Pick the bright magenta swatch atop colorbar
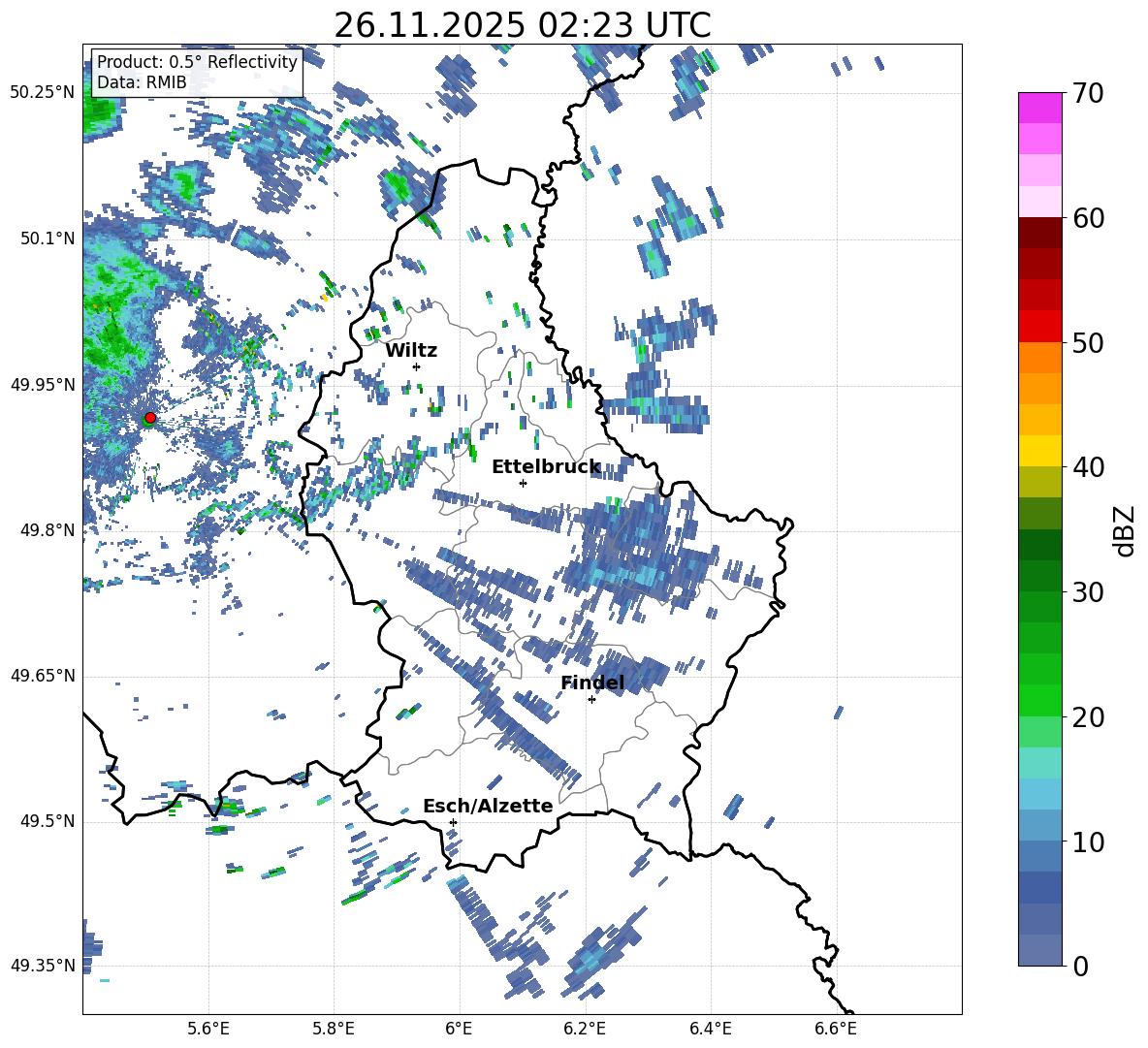Image resolution: width=1148 pixels, height=1048 pixels. click(x=1039, y=108)
